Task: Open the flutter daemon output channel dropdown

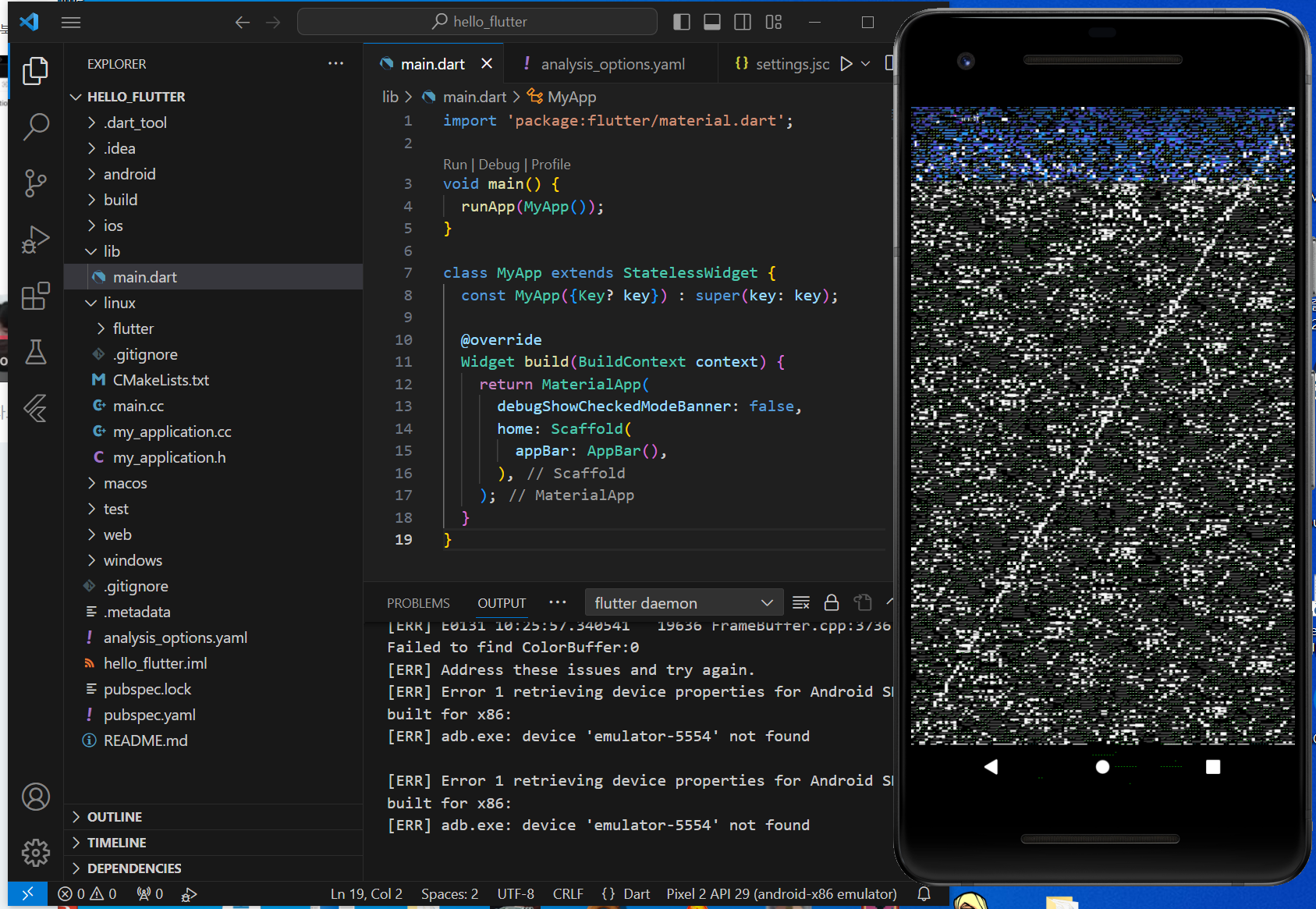Action: 683,603
